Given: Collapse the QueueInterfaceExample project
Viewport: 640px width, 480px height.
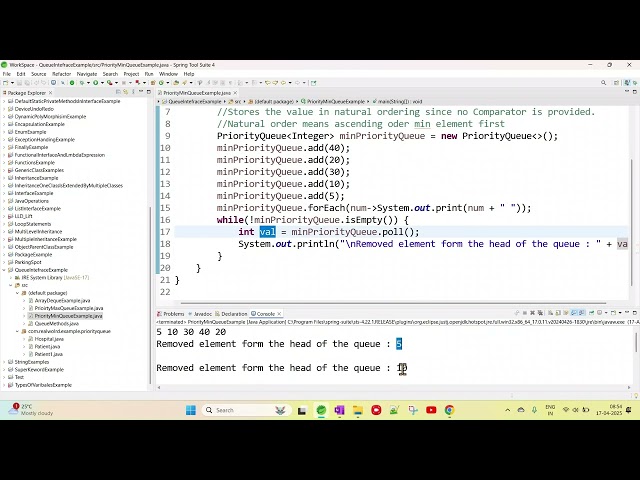Looking at the screenshot, I should (x=4, y=270).
